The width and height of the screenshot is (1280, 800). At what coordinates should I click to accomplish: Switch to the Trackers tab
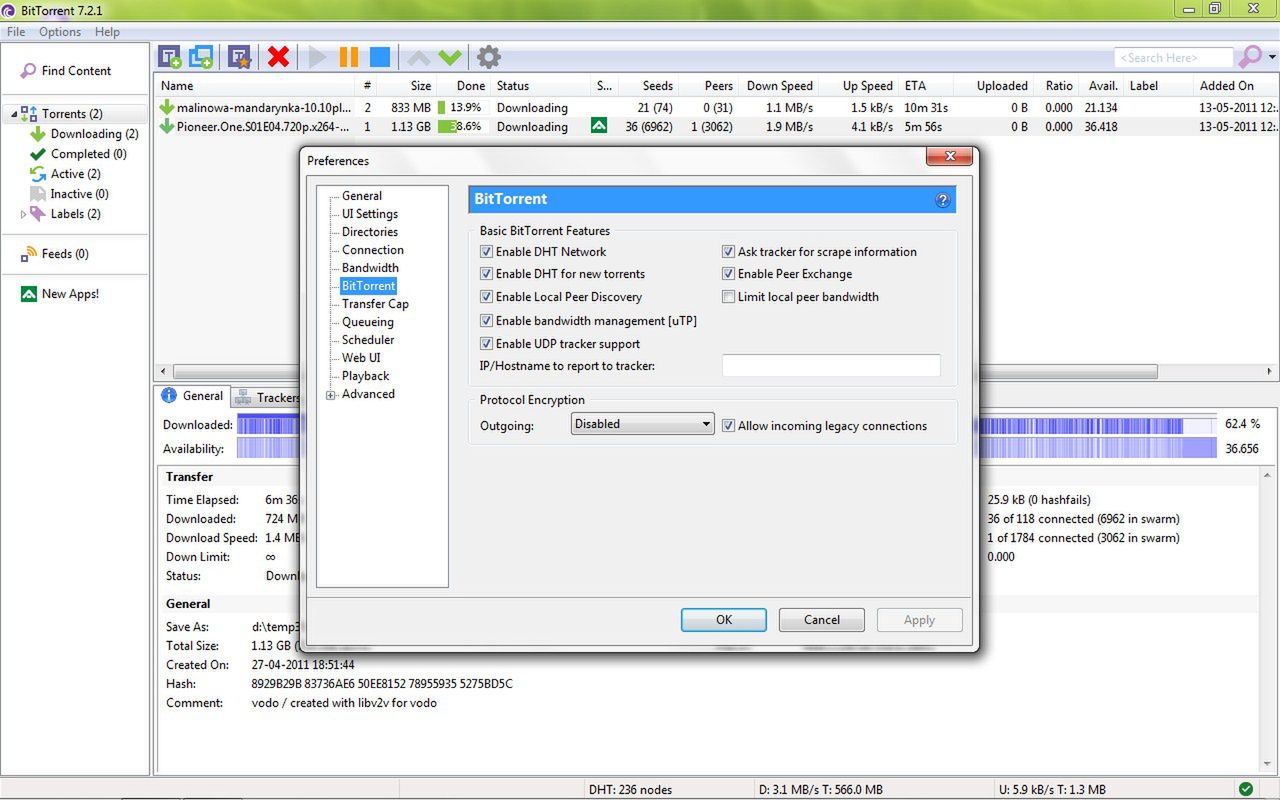[268, 398]
